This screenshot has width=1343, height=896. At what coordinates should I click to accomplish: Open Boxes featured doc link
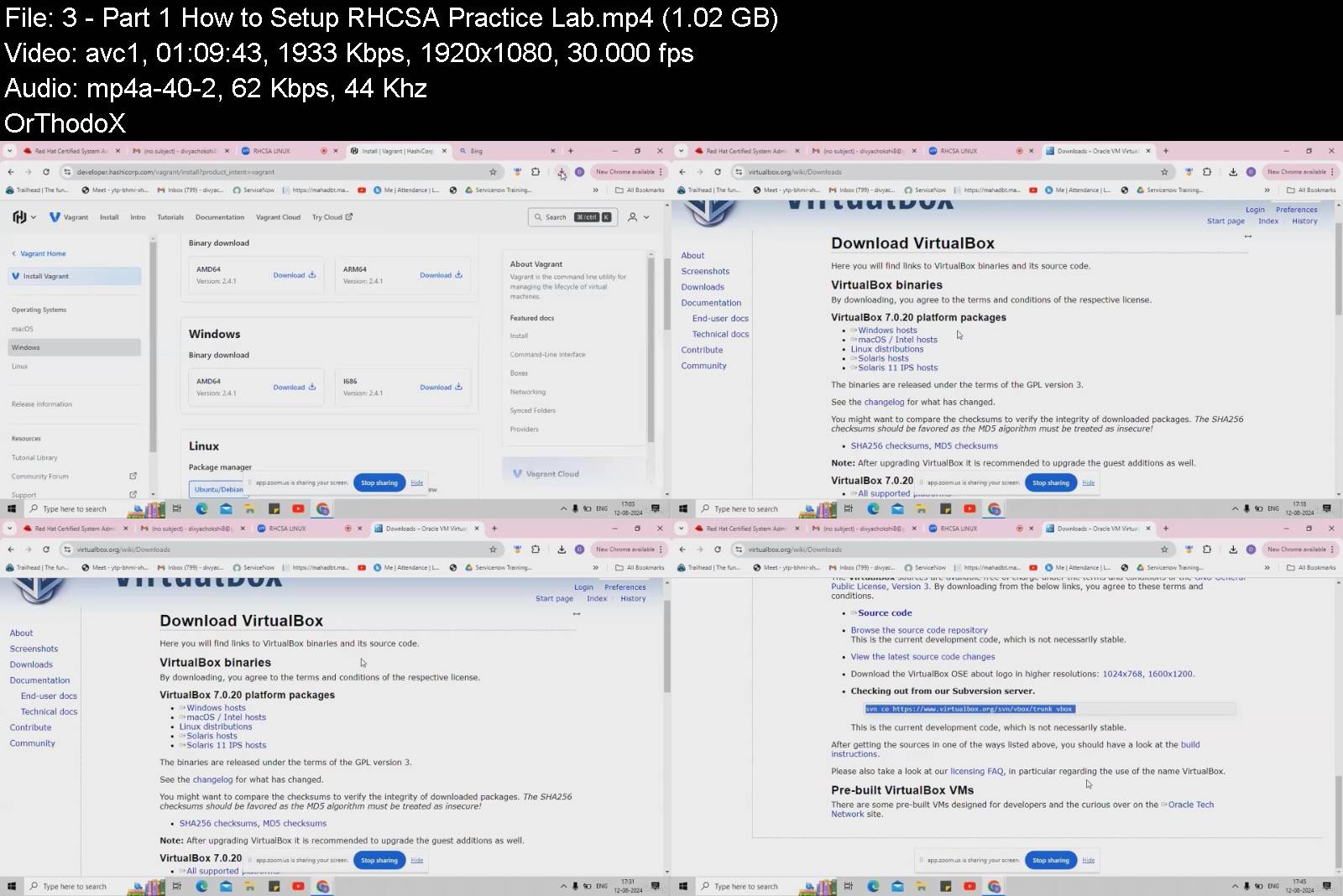click(519, 373)
